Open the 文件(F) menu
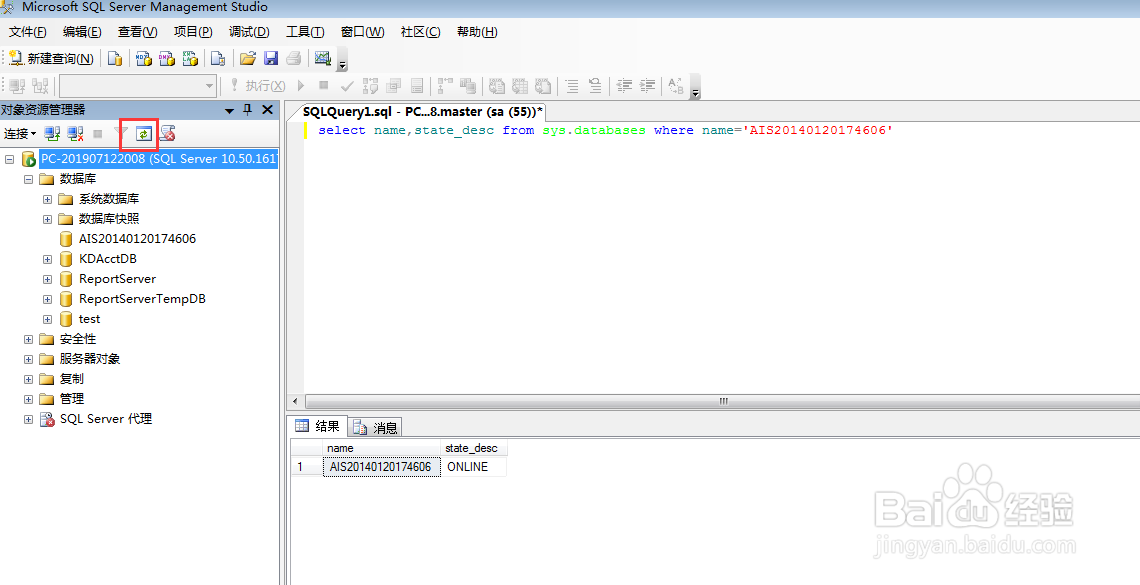Image resolution: width=1140 pixels, height=585 pixels. [x=28, y=32]
